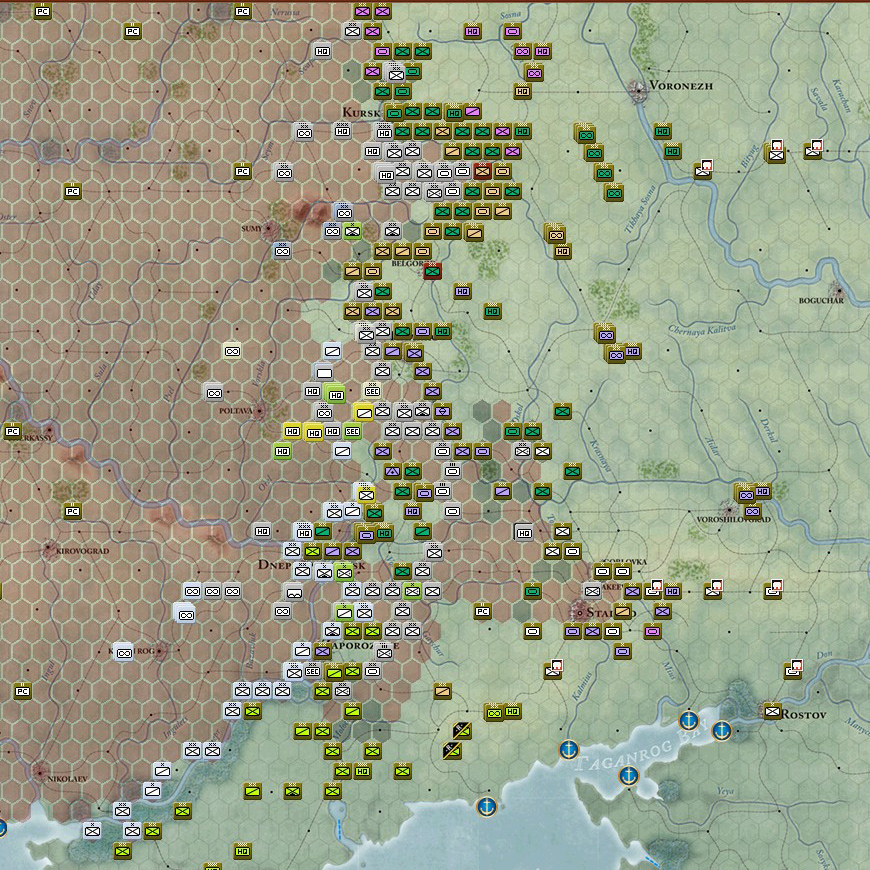This screenshot has width=870, height=870.
Task: Select the lime motorized counter north of the black counters
Action: click(x=493, y=712)
